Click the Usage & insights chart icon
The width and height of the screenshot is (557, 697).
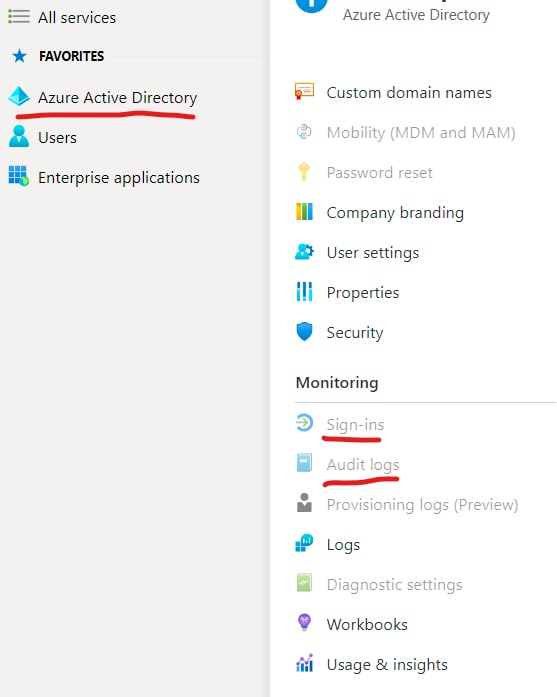tap(305, 663)
